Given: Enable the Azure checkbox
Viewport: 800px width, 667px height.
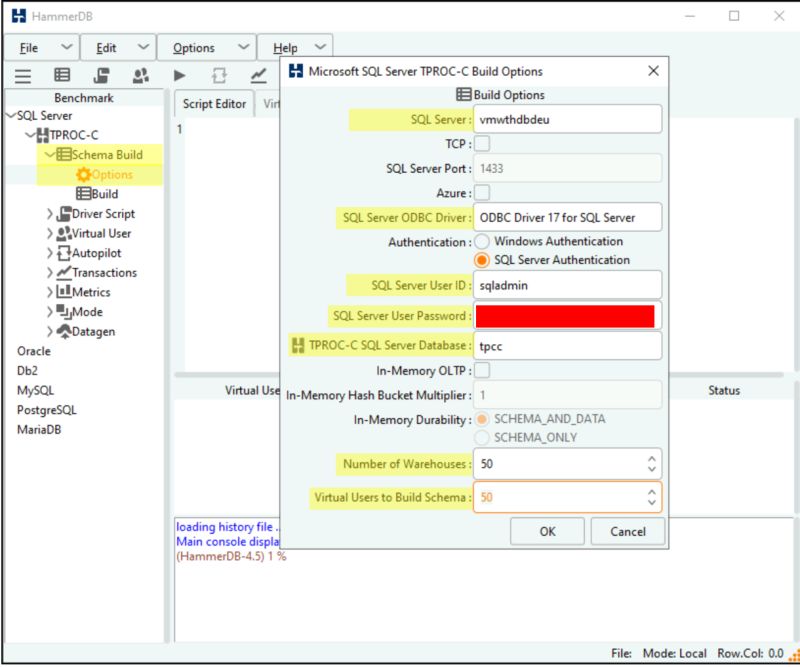Looking at the screenshot, I should [x=482, y=193].
